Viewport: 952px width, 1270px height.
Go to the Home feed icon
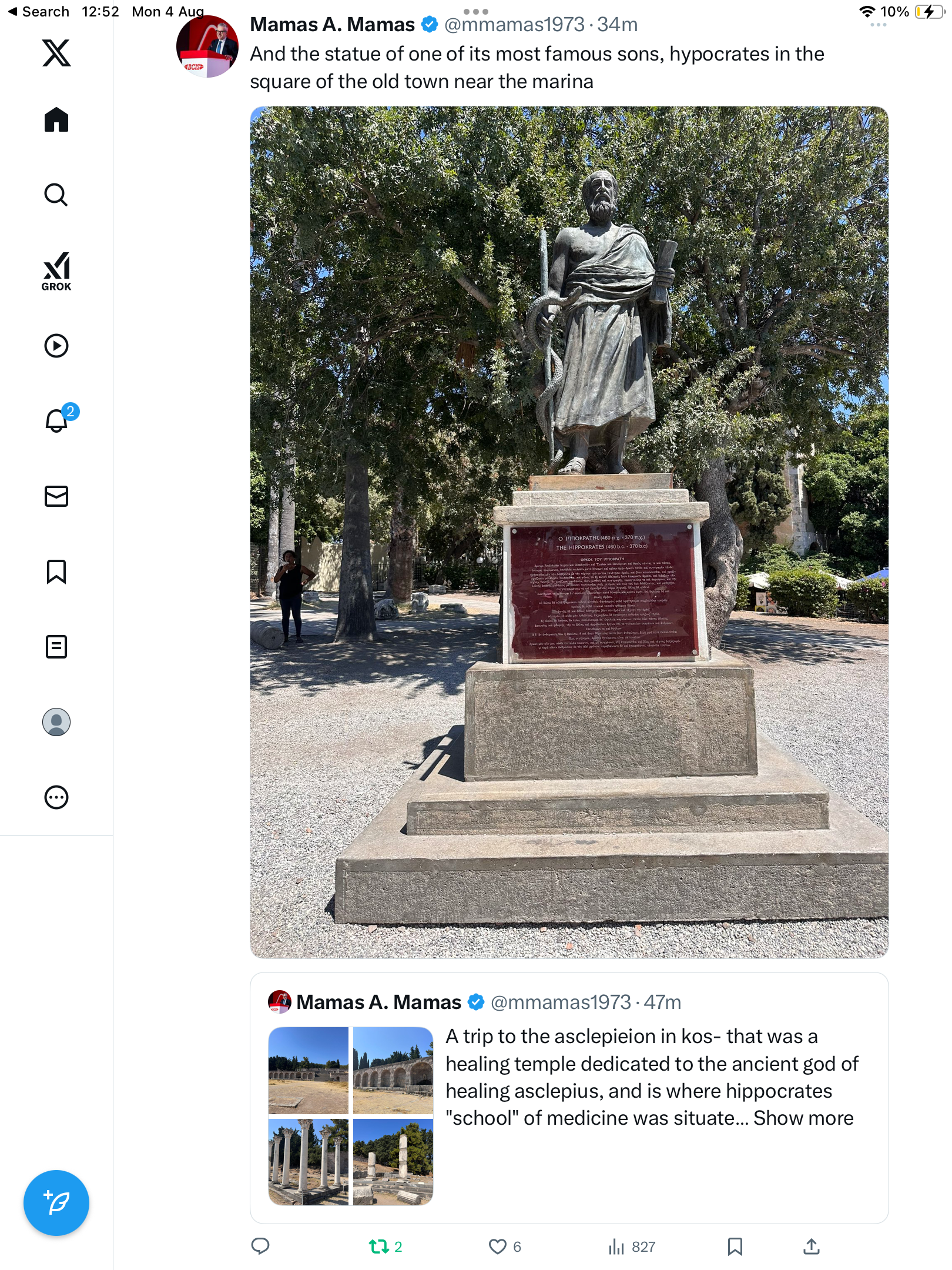pyautogui.click(x=56, y=120)
